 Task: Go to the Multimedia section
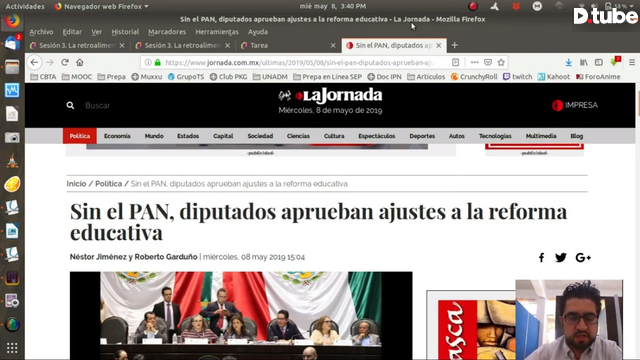[541, 136]
